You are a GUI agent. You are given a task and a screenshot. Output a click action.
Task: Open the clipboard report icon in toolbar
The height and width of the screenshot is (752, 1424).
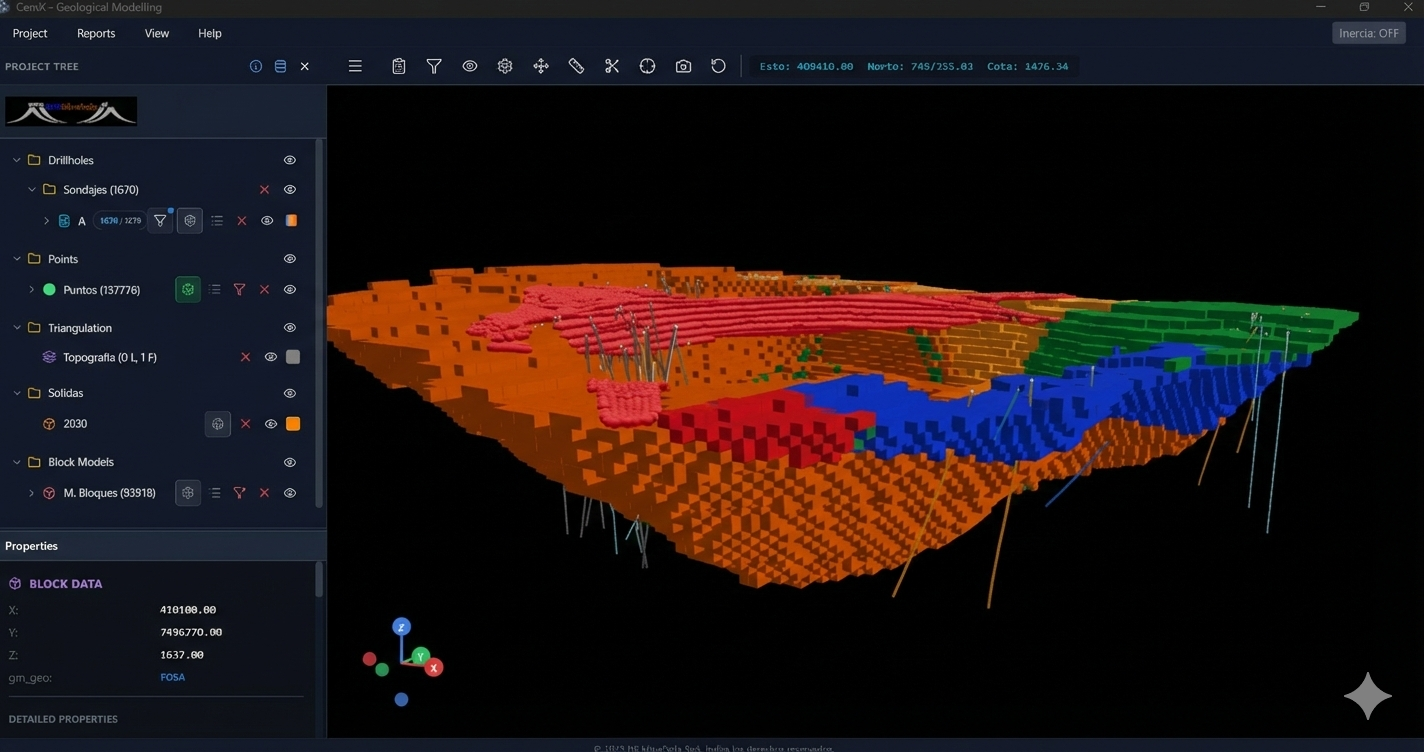pos(398,66)
